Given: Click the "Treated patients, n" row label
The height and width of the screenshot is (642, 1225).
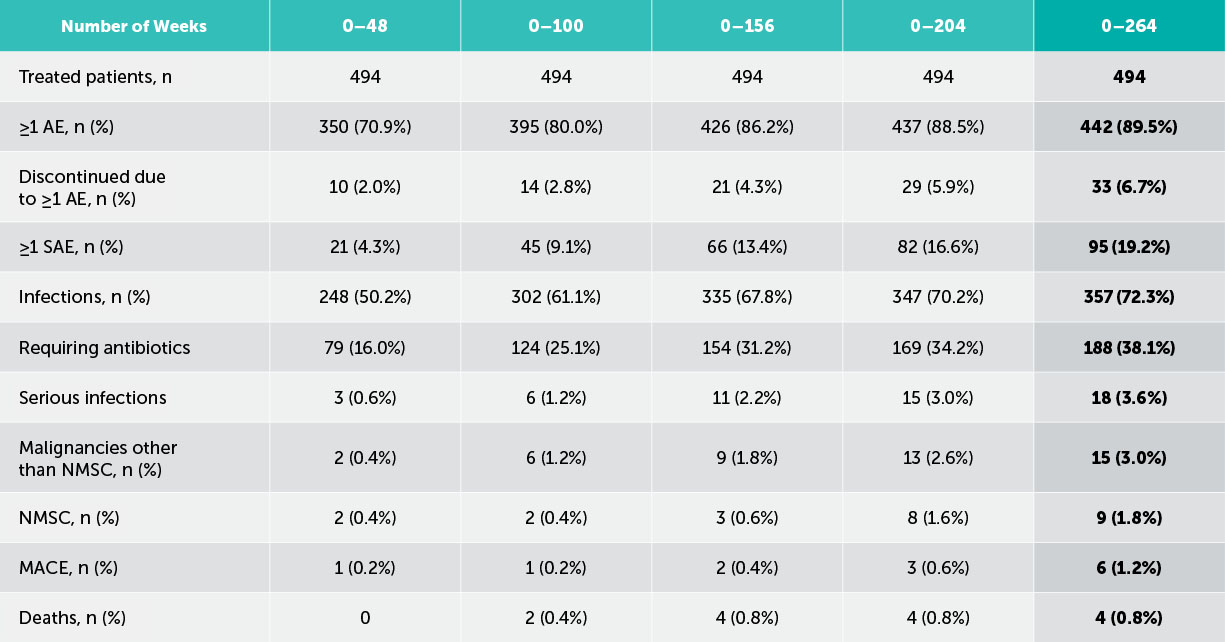Looking at the screenshot, I should coord(95,77).
